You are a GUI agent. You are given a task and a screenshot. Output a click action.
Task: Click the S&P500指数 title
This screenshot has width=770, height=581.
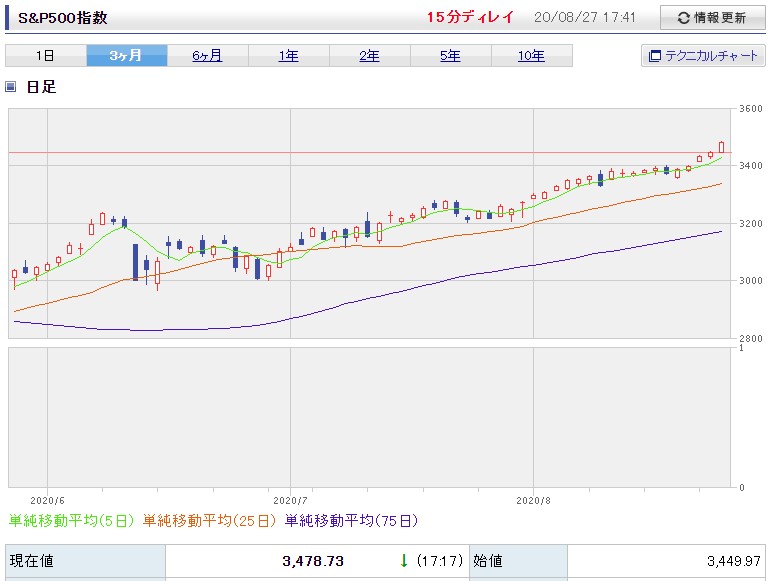tap(62, 18)
